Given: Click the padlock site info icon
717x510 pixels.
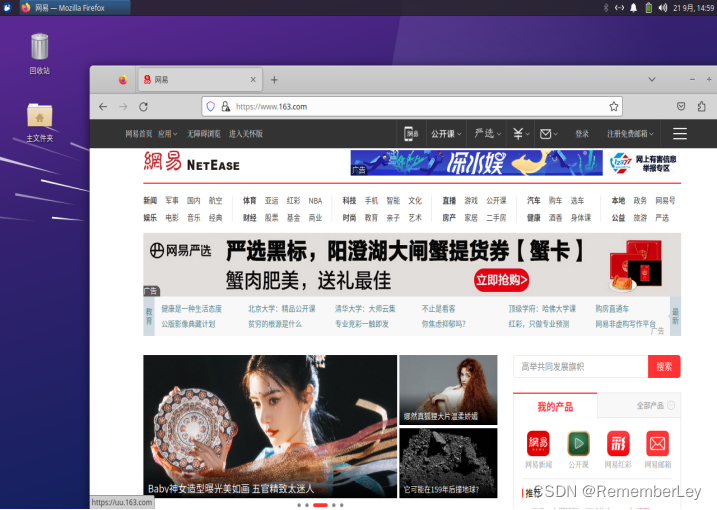Looking at the screenshot, I should click(x=225, y=107).
